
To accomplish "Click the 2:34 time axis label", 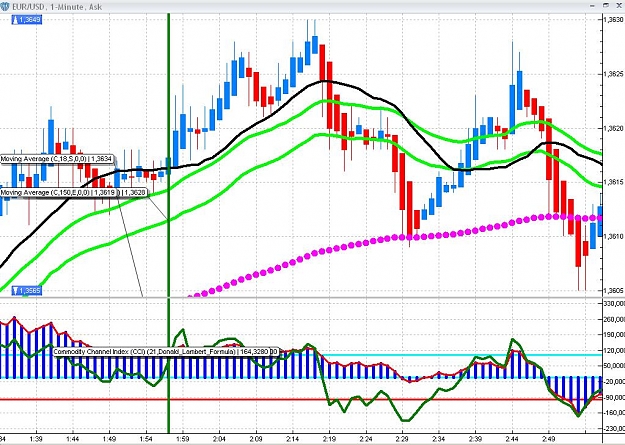I will (x=439, y=439).
